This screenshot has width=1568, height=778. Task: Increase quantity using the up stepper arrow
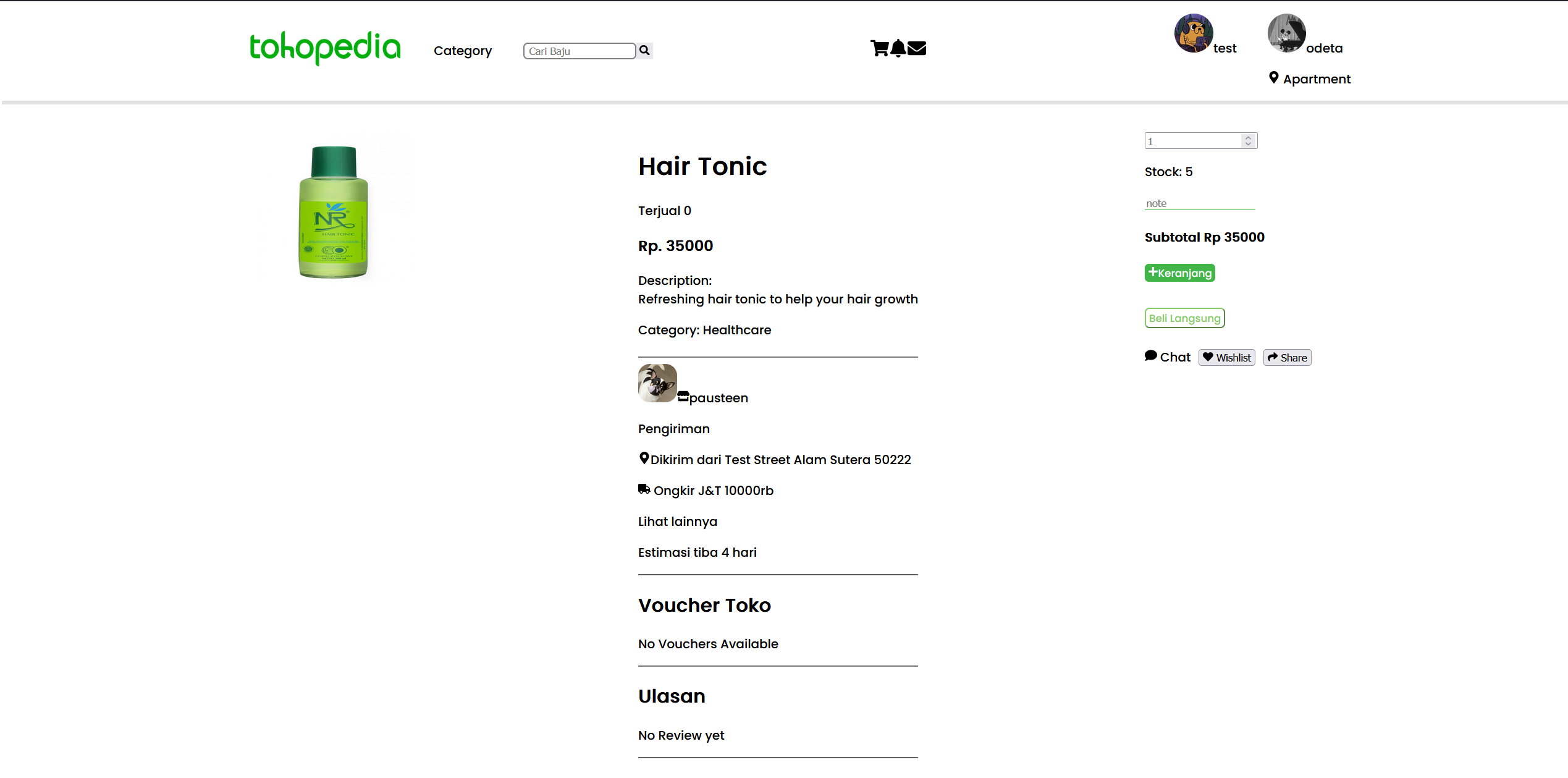pyautogui.click(x=1248, y=137)
